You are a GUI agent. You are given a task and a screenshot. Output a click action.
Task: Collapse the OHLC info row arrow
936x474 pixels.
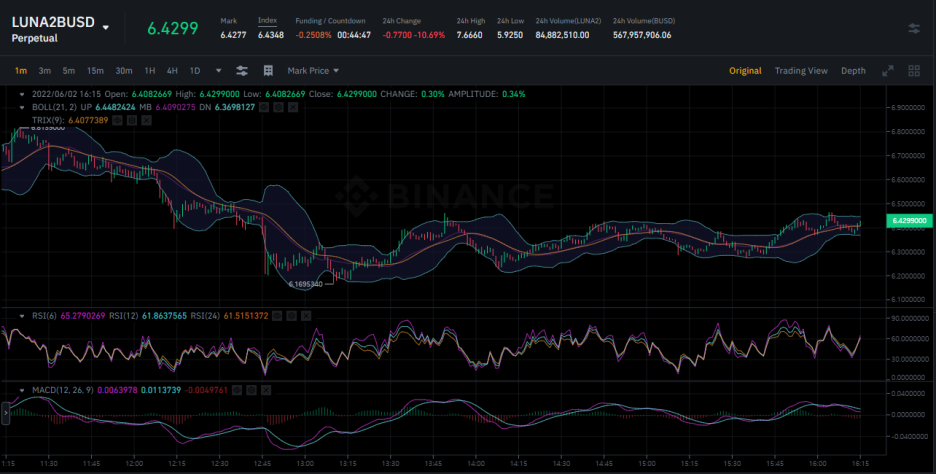pos(22,94)
